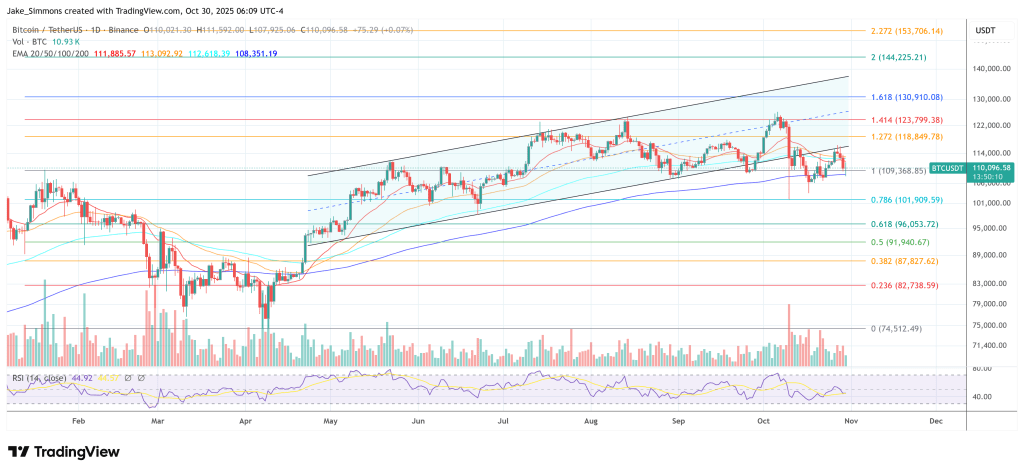Click the first RSI legend circle icon
1024x473 pixels.
click(x=127, y=379)
